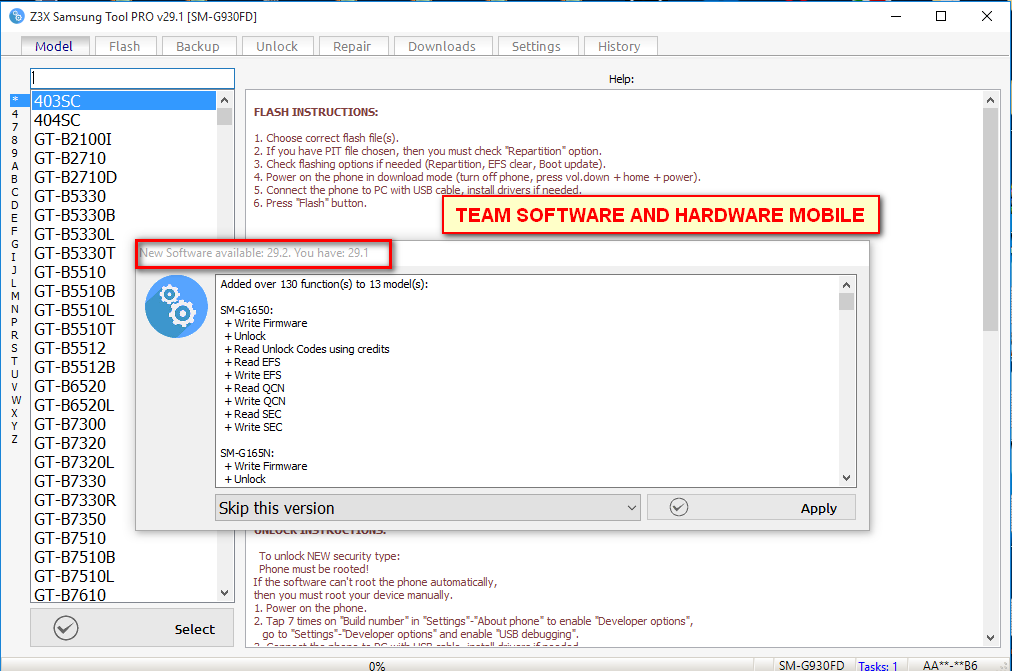
Task: Jump to letter G in alphabet index
Action: (x=15, y=244)
